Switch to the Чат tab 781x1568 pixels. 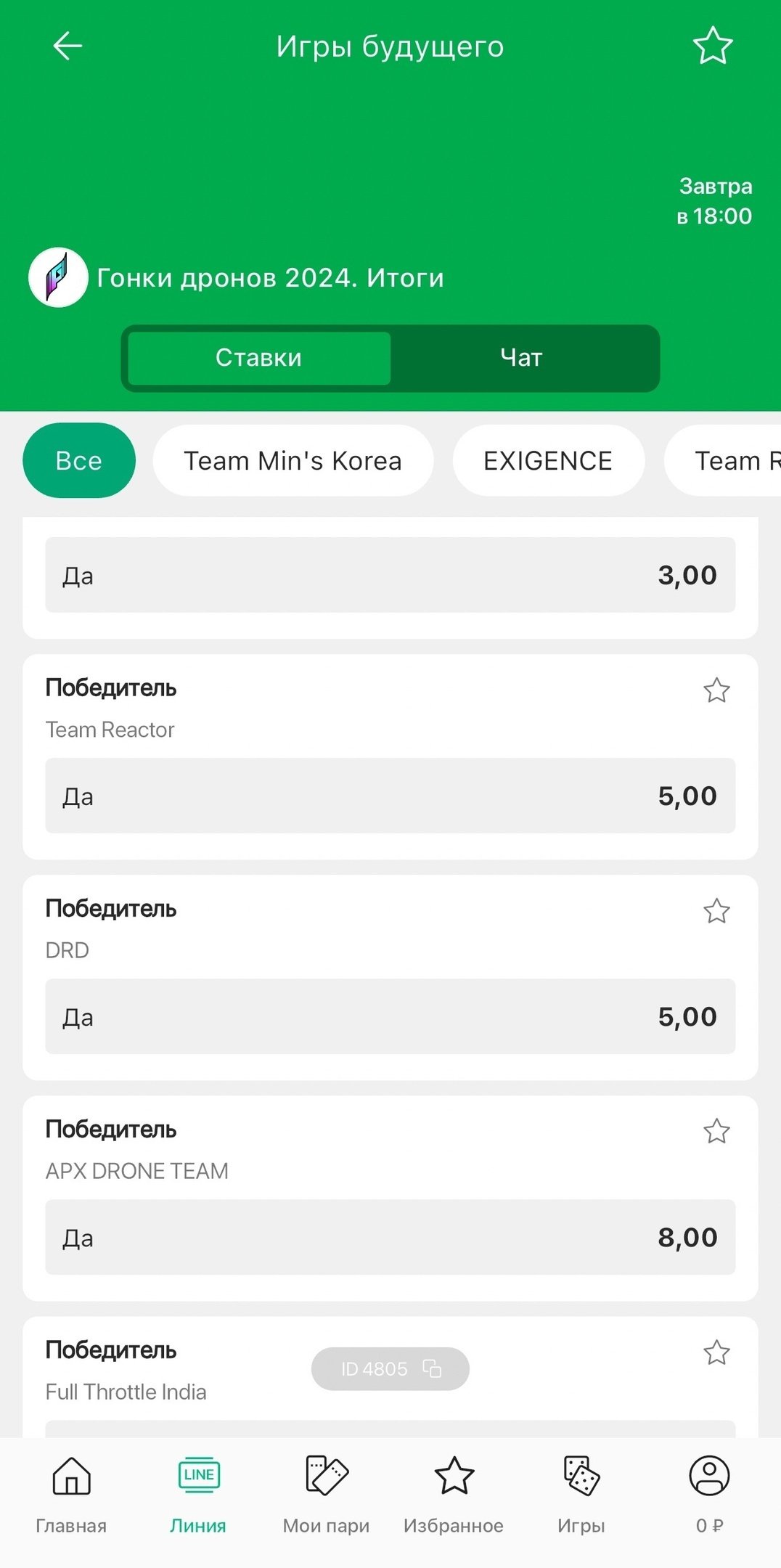click(x=521, y=358)
